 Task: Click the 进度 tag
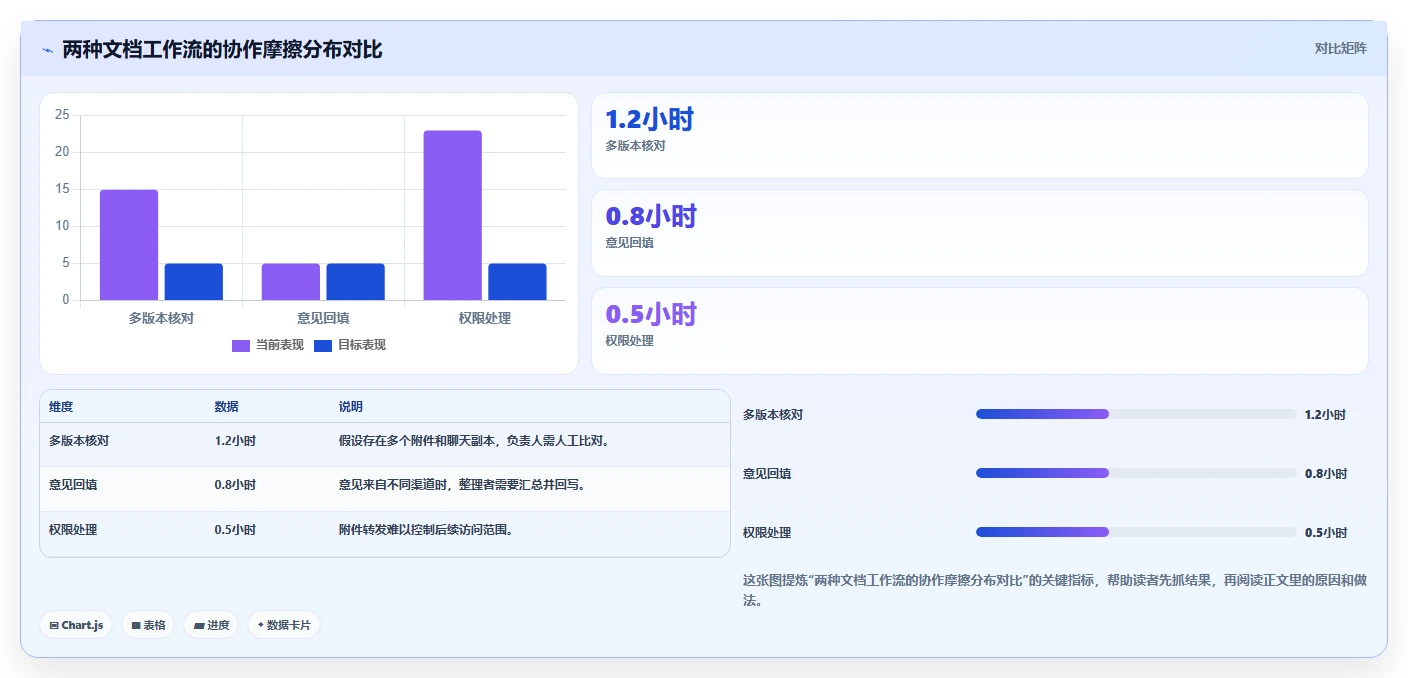click(211, 625)
